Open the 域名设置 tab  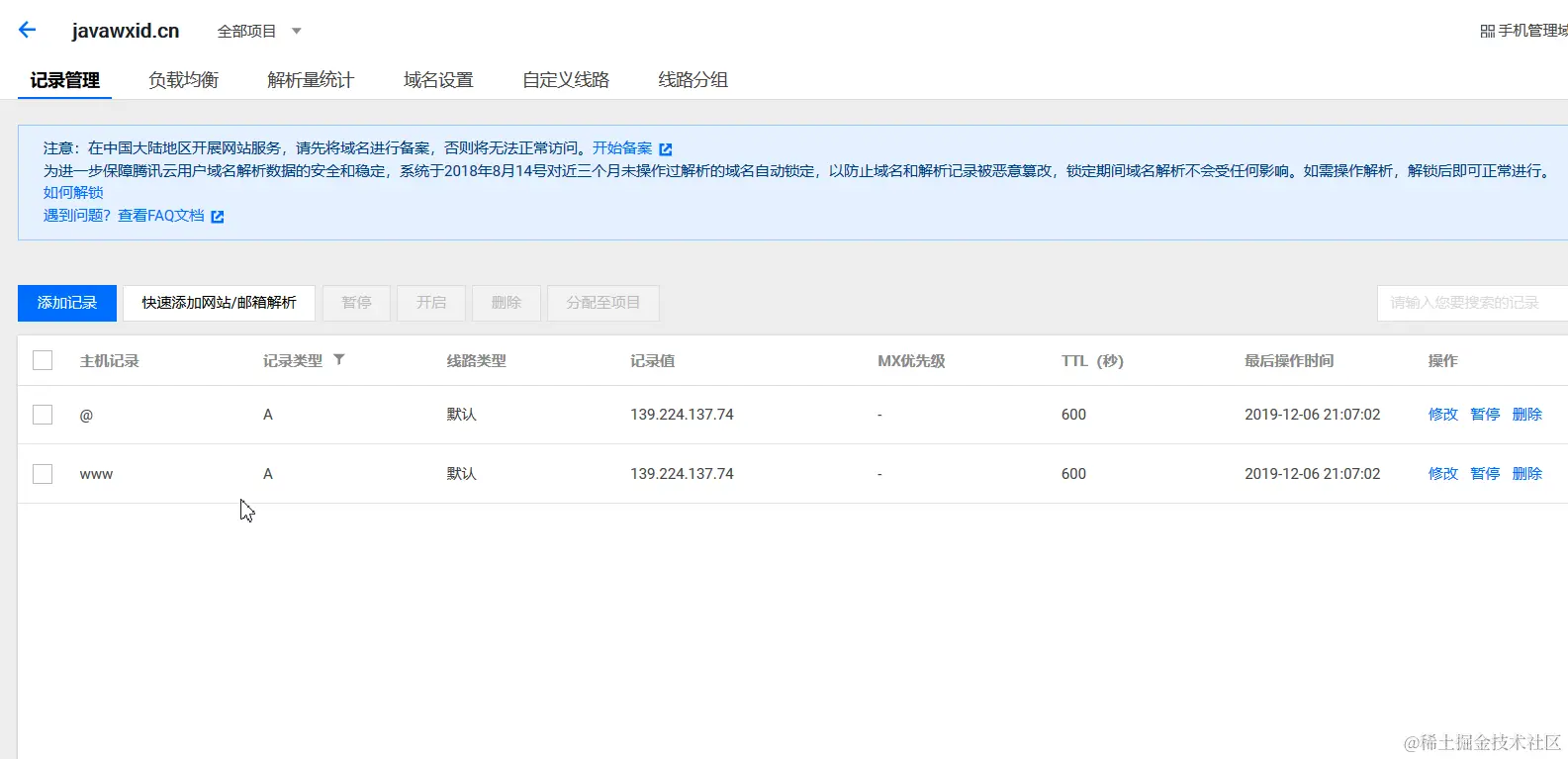[x=438, y=80]
